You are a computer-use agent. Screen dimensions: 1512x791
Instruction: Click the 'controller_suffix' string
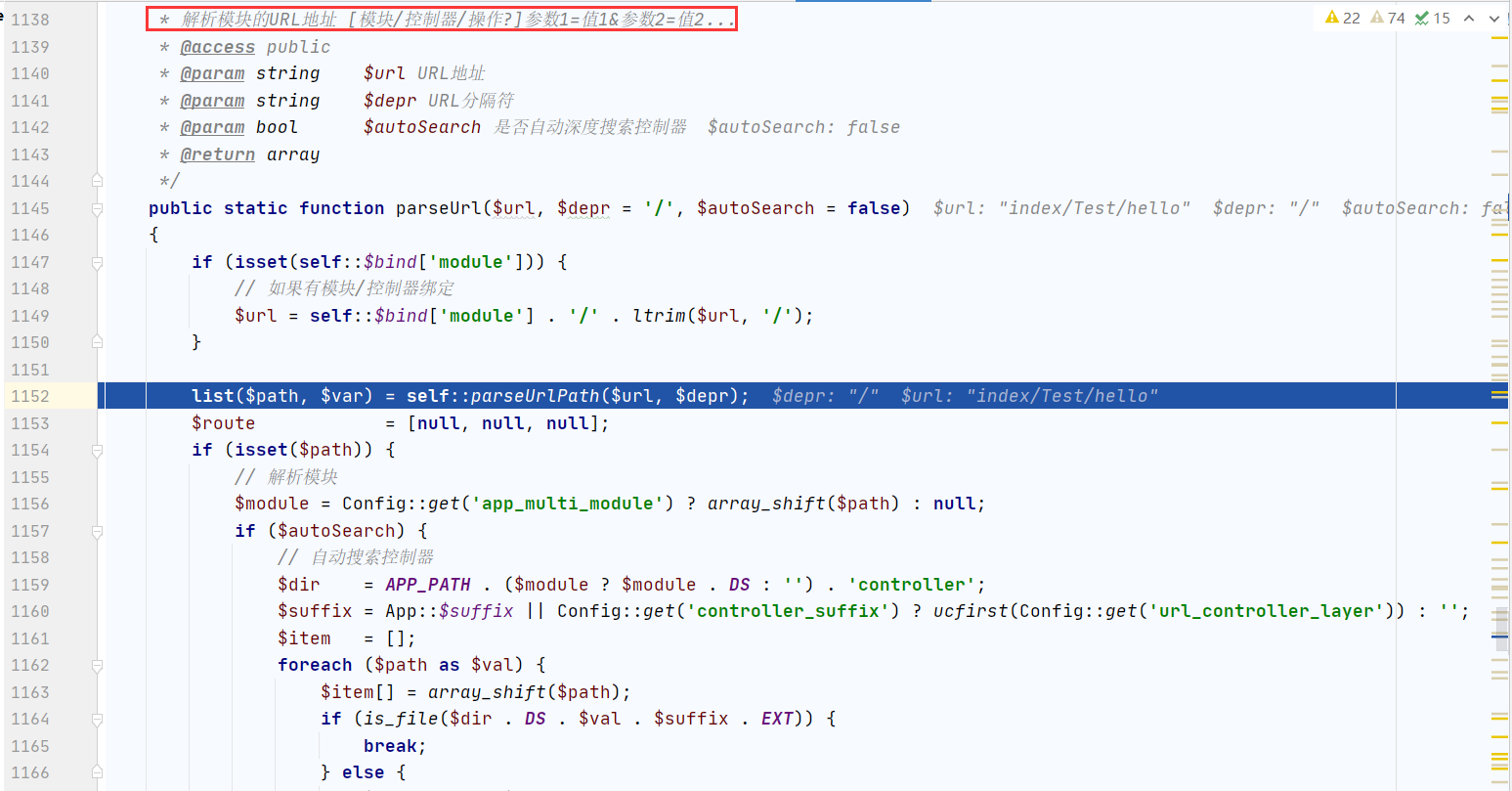[787, 611]
